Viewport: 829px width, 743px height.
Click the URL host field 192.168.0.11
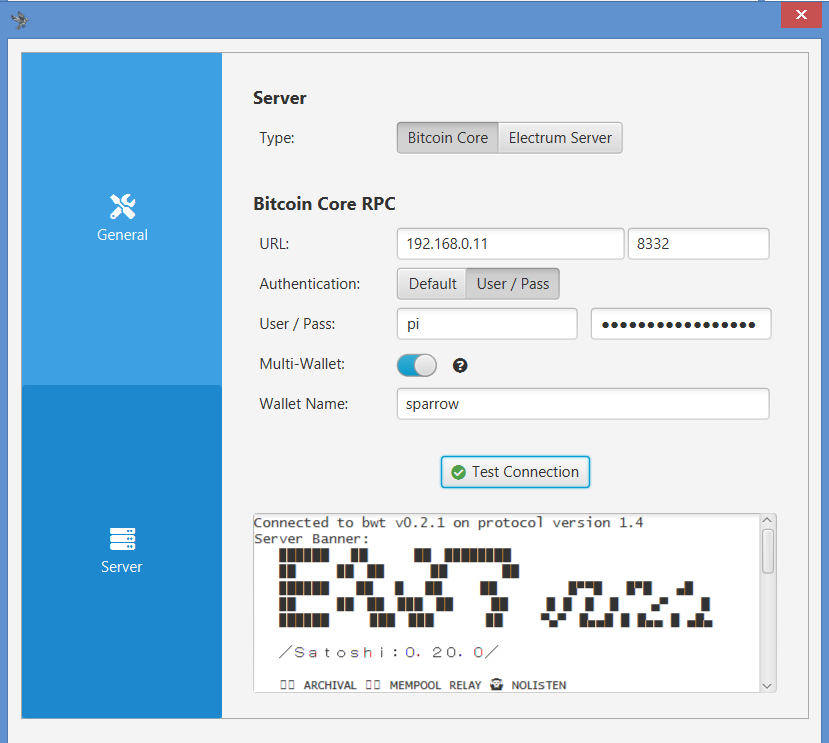pos(510,244)
